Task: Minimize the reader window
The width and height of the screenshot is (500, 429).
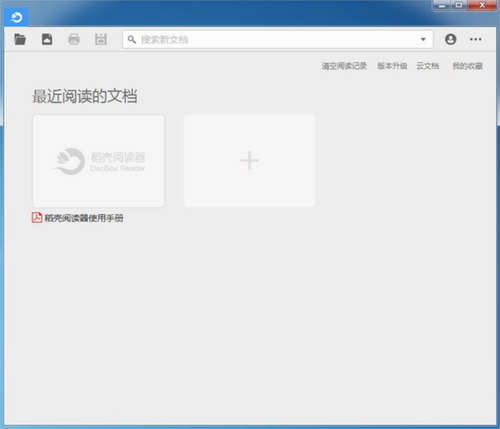Action: coord(442,5)
